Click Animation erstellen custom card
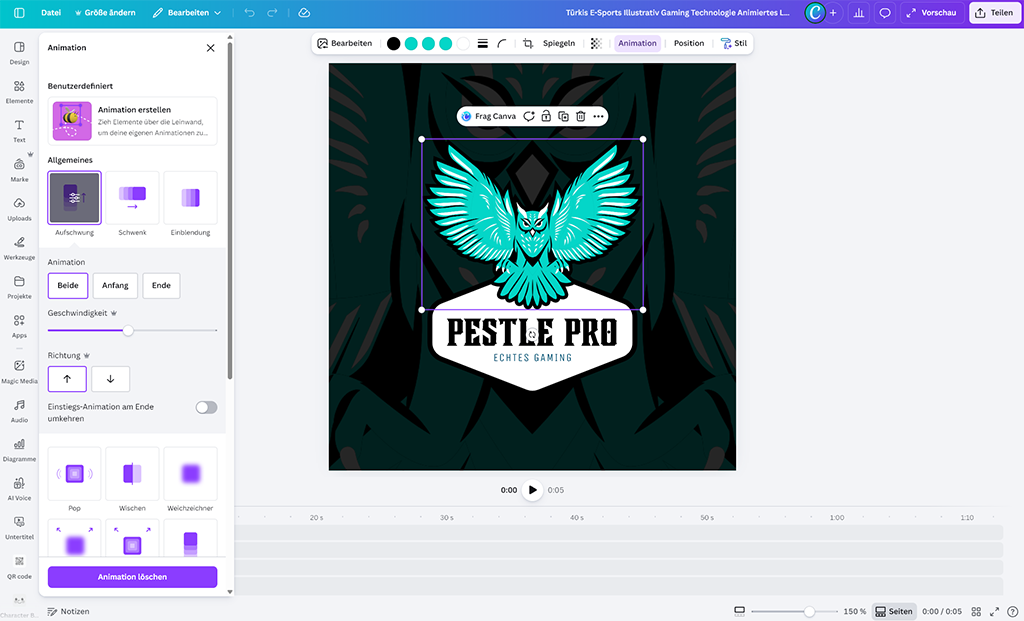 [x=133, y=121]
